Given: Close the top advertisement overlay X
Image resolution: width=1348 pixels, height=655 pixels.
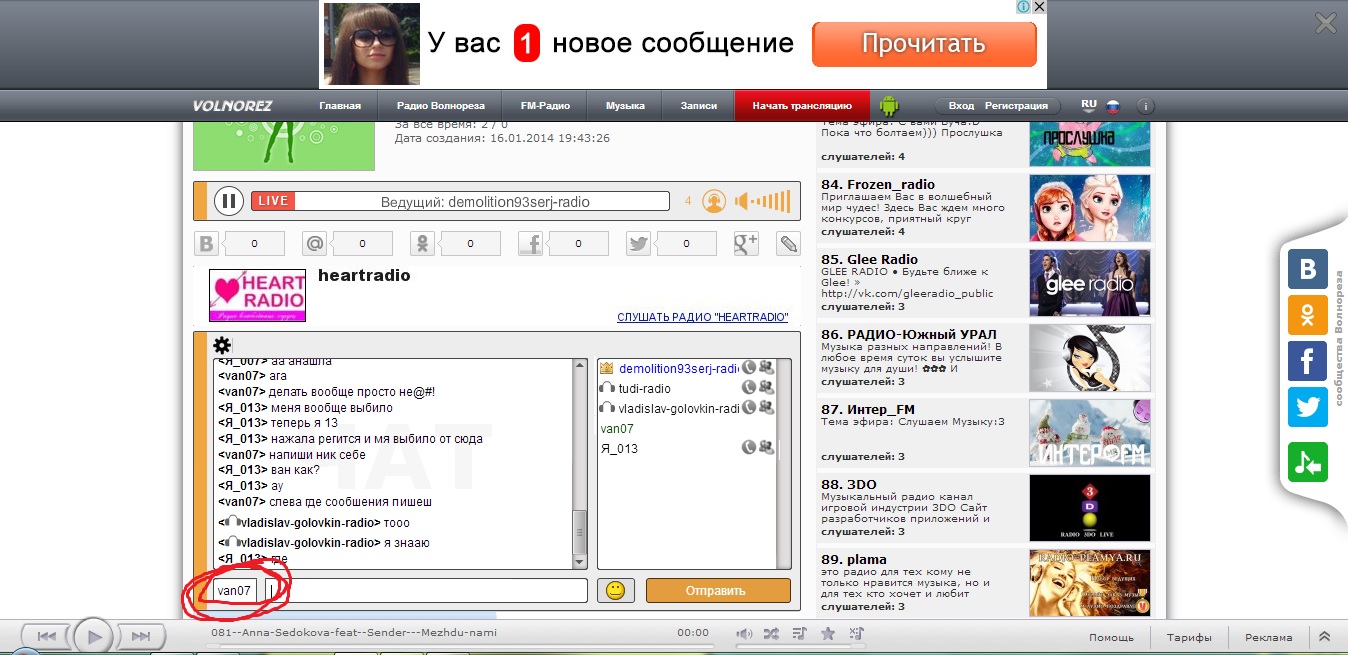Looking at the screenshot, I should 1325,23.
